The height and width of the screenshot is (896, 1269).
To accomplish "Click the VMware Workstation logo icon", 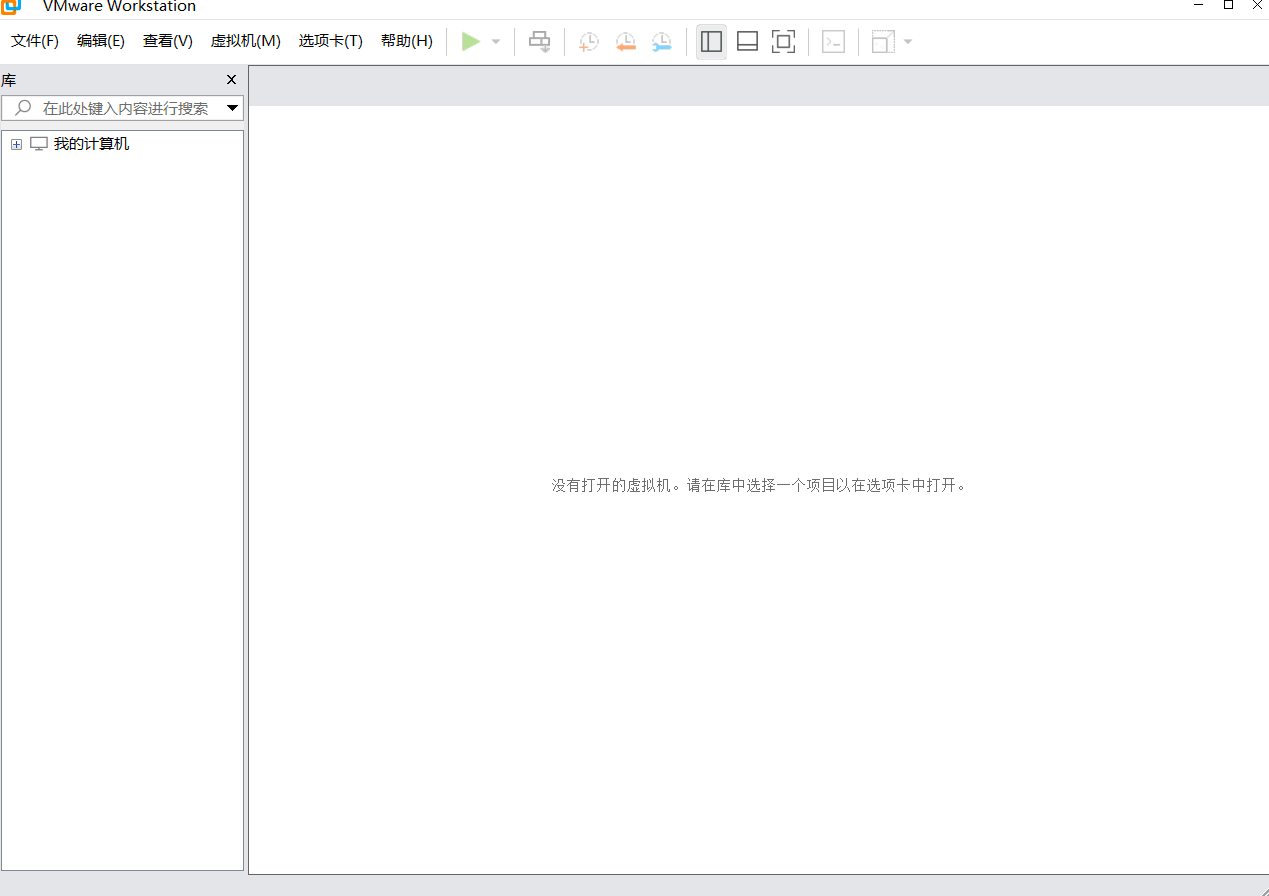I will (x=10, y=7).
